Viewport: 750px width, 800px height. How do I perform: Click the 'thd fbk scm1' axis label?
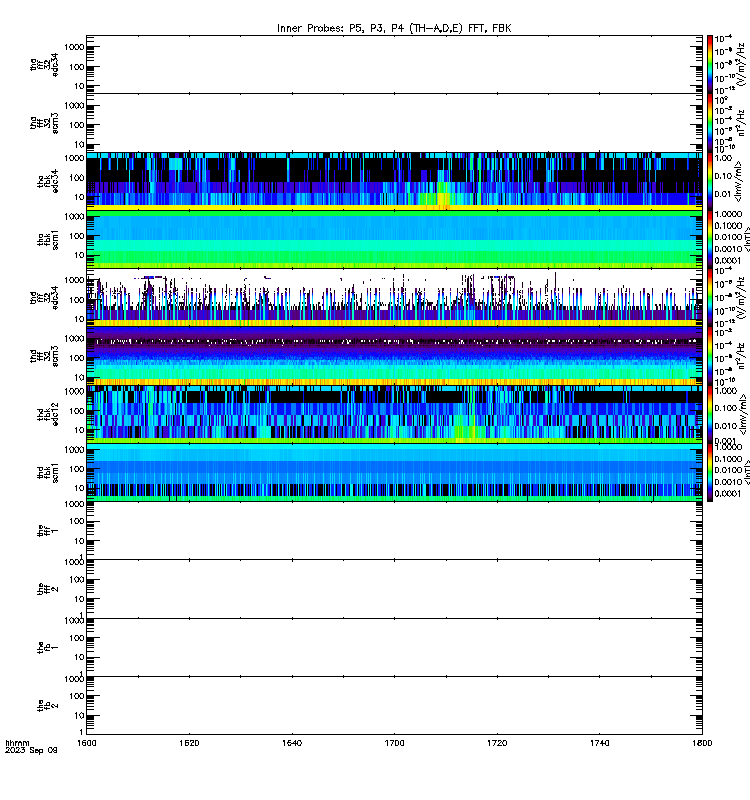tap(48, 472)
